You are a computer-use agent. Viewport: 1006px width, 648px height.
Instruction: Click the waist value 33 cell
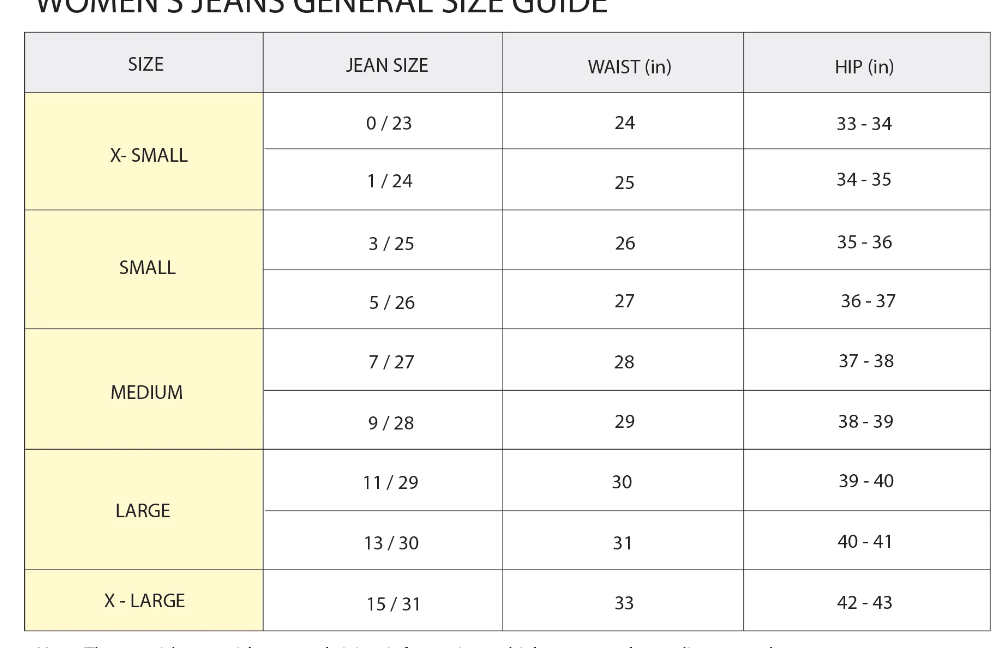coord(624,604)
